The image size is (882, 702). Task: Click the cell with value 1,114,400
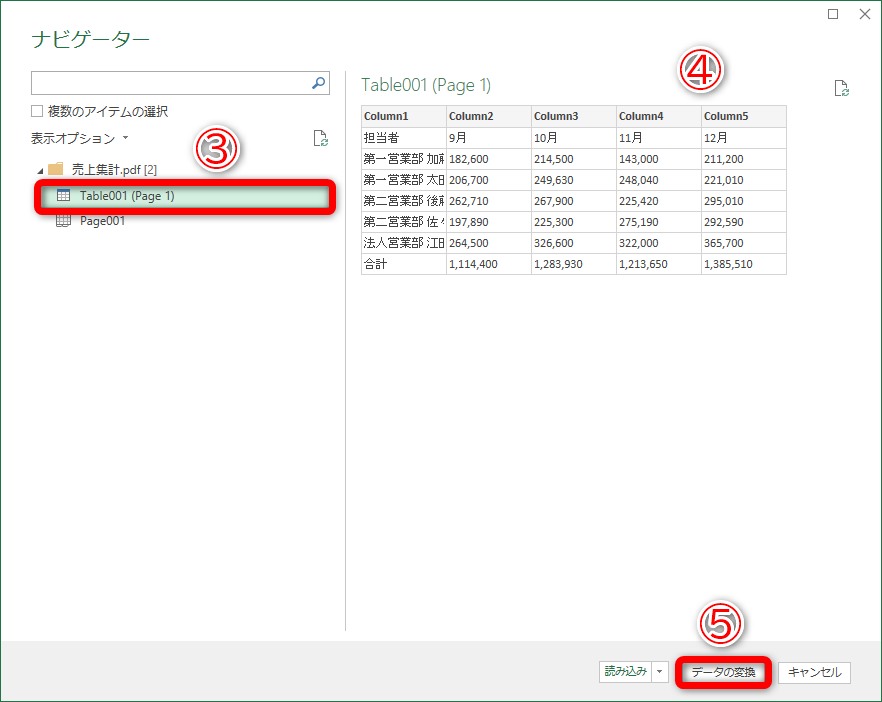[489, 264]
